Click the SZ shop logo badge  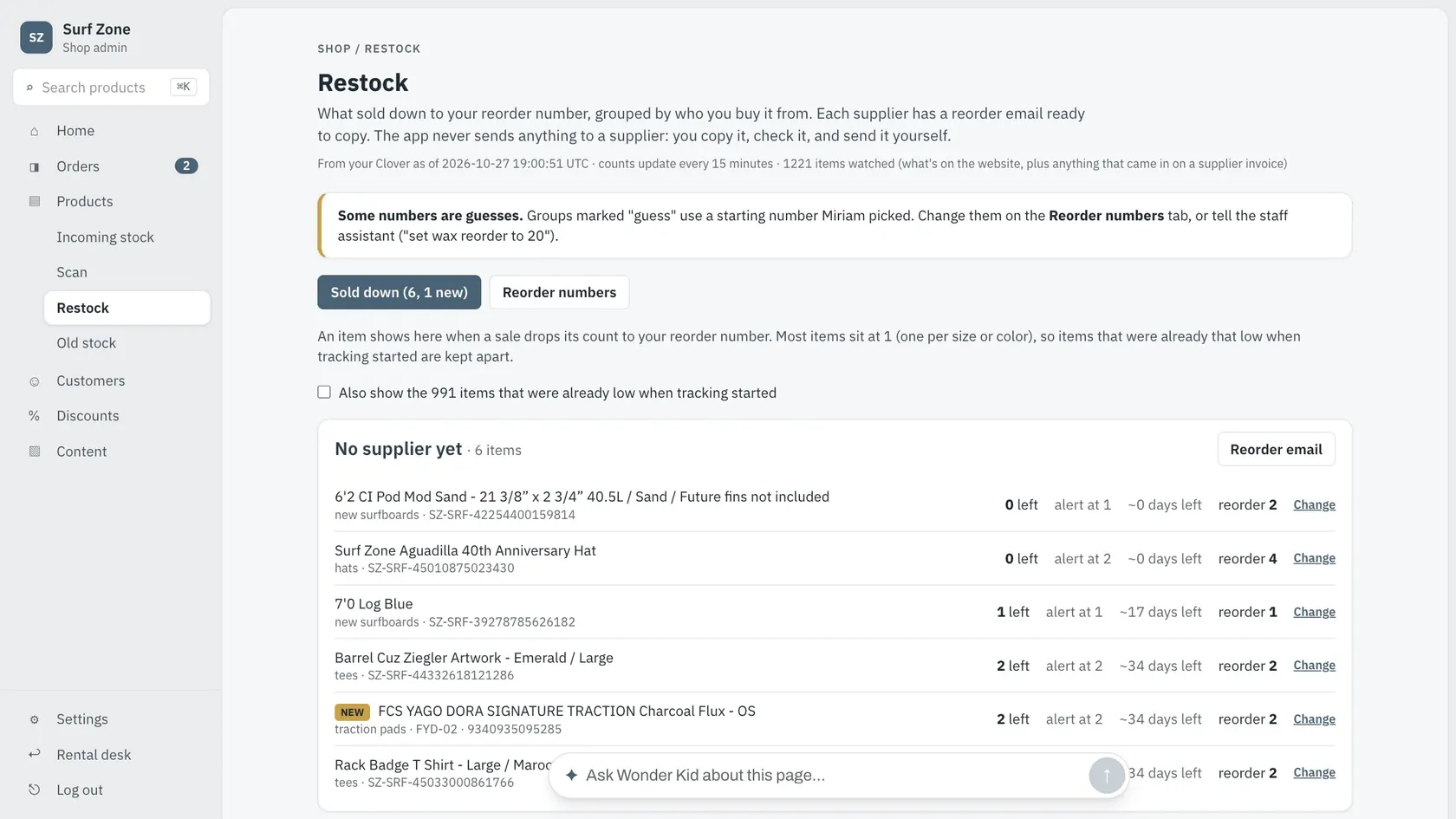(x=36, y=37)
